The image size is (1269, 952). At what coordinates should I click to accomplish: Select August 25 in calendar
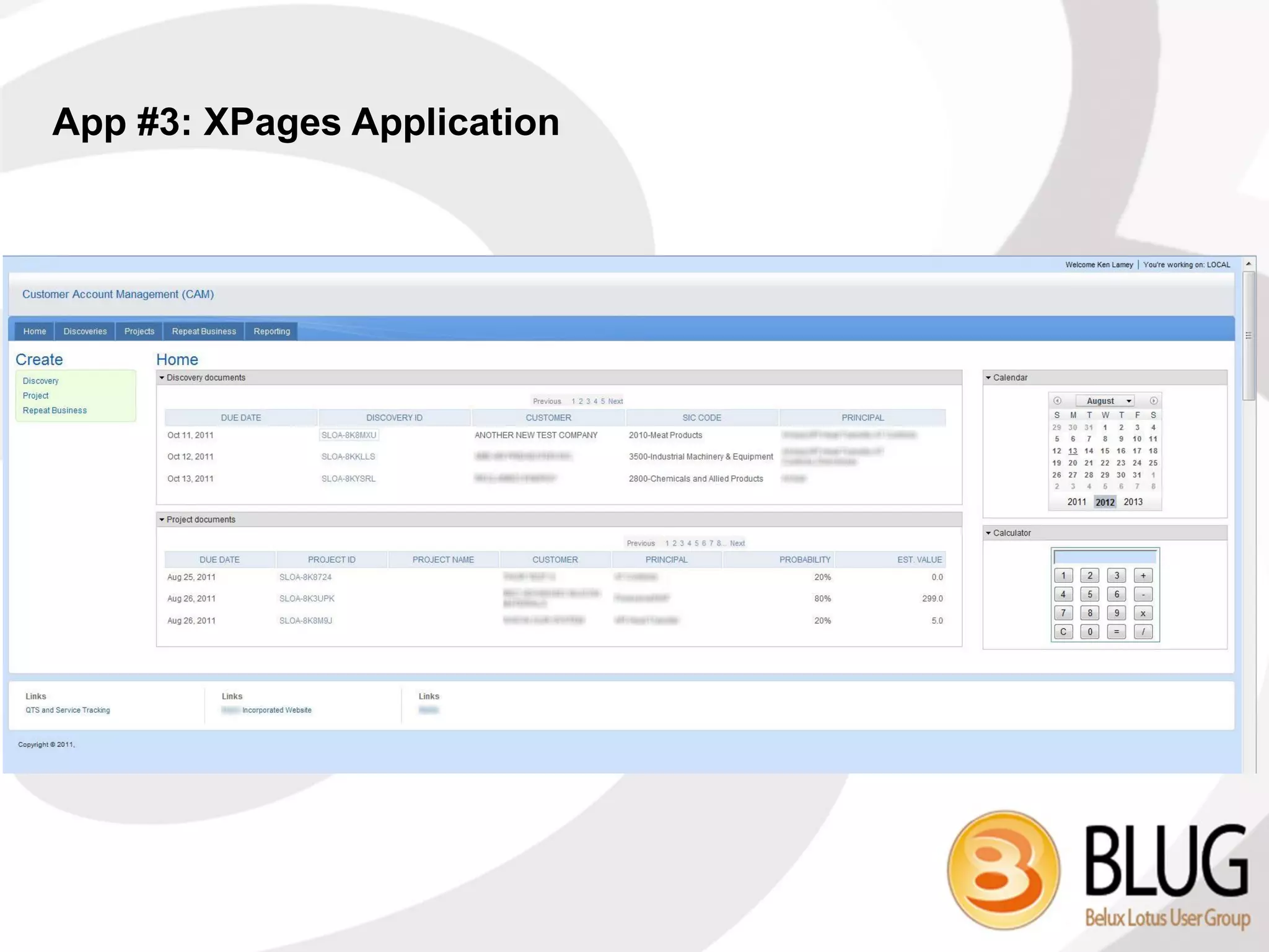[x=1153, y=463]
